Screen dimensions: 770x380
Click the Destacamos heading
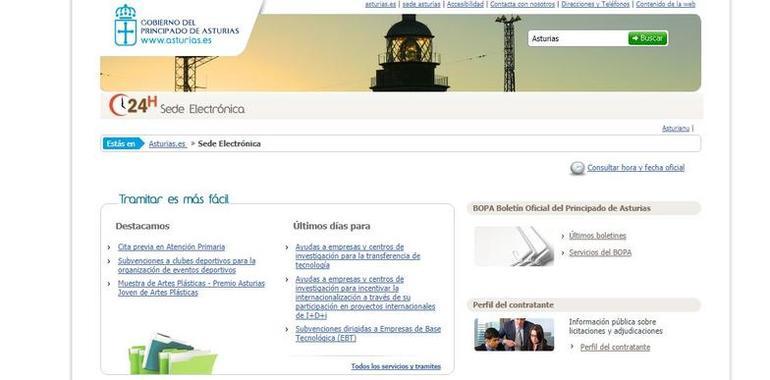142,226
